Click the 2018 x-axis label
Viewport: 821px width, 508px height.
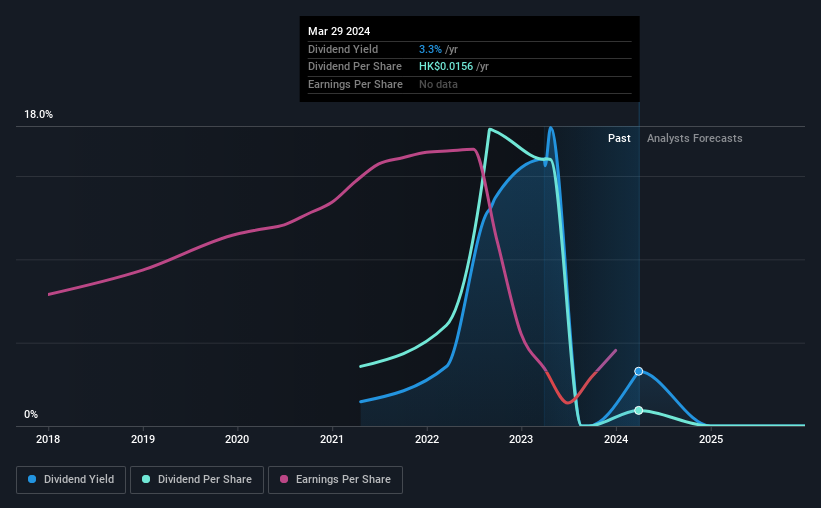click(x=48, y=439)
